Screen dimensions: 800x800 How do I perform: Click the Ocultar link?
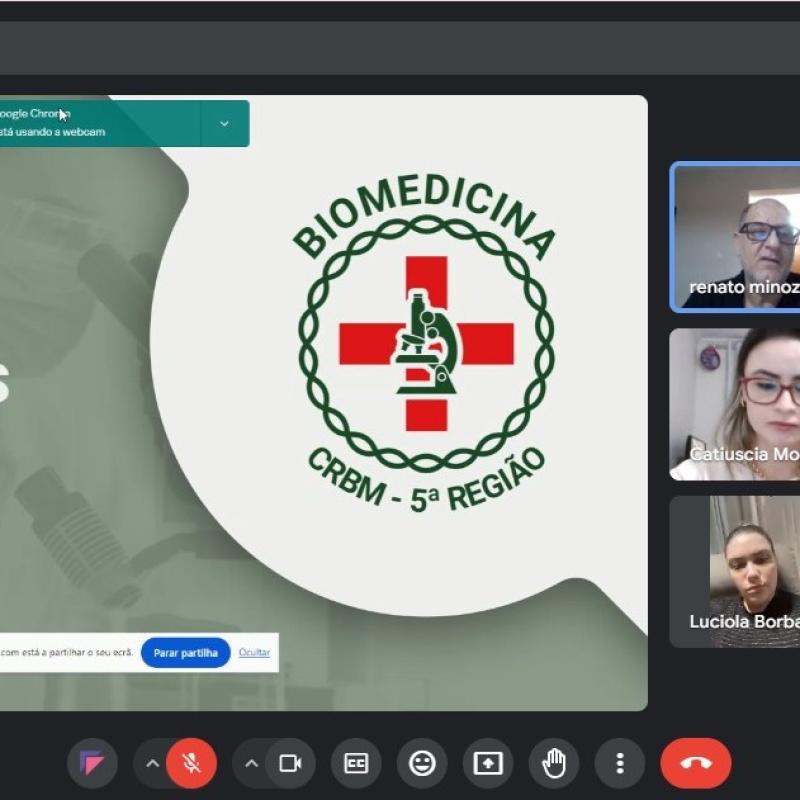(254, 653)
